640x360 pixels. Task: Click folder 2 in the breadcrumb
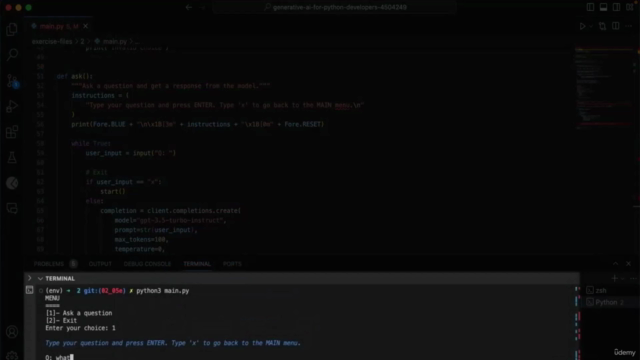82,42
